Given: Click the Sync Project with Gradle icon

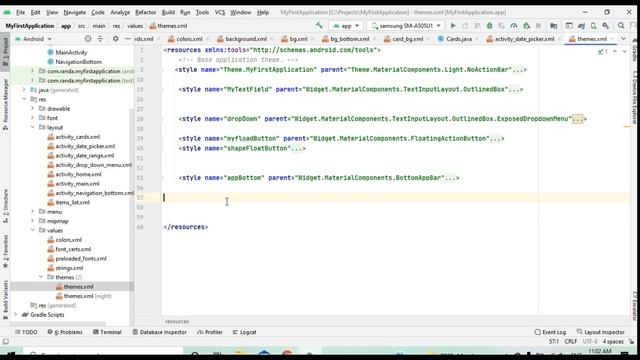Looking at the screenshot, I should 581,26.
